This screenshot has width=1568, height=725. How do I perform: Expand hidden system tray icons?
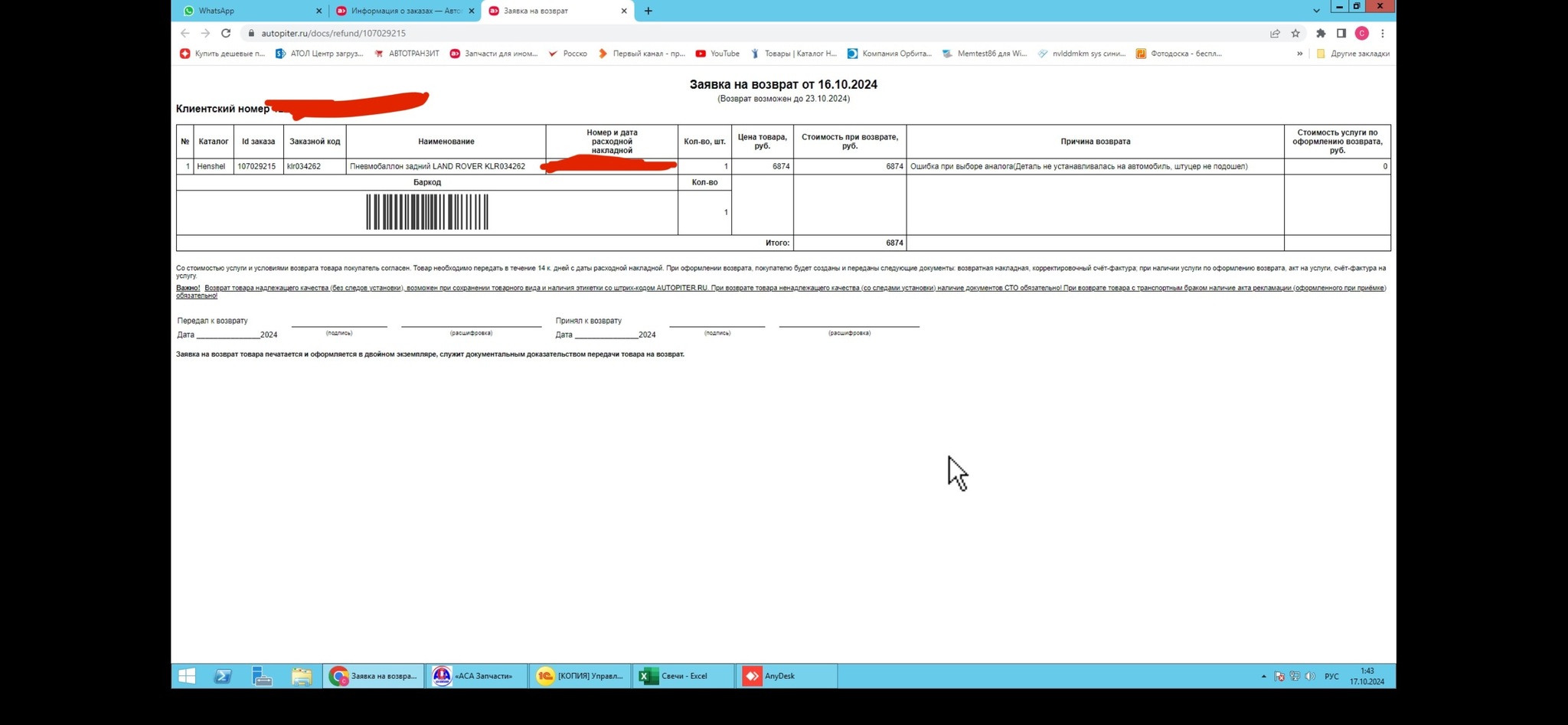1263,676
